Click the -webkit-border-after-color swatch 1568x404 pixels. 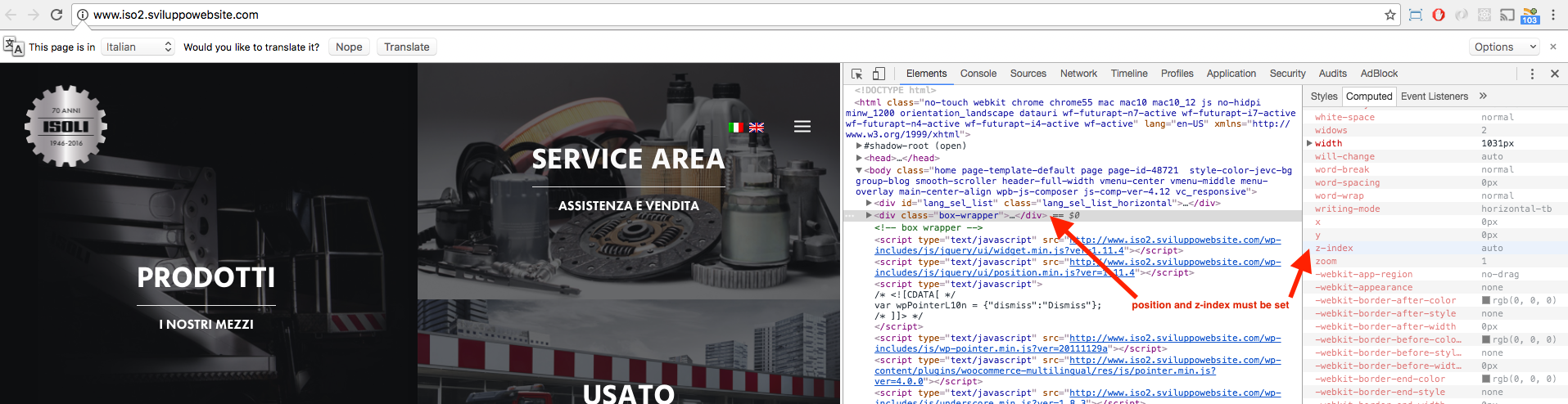(1486, 301)
